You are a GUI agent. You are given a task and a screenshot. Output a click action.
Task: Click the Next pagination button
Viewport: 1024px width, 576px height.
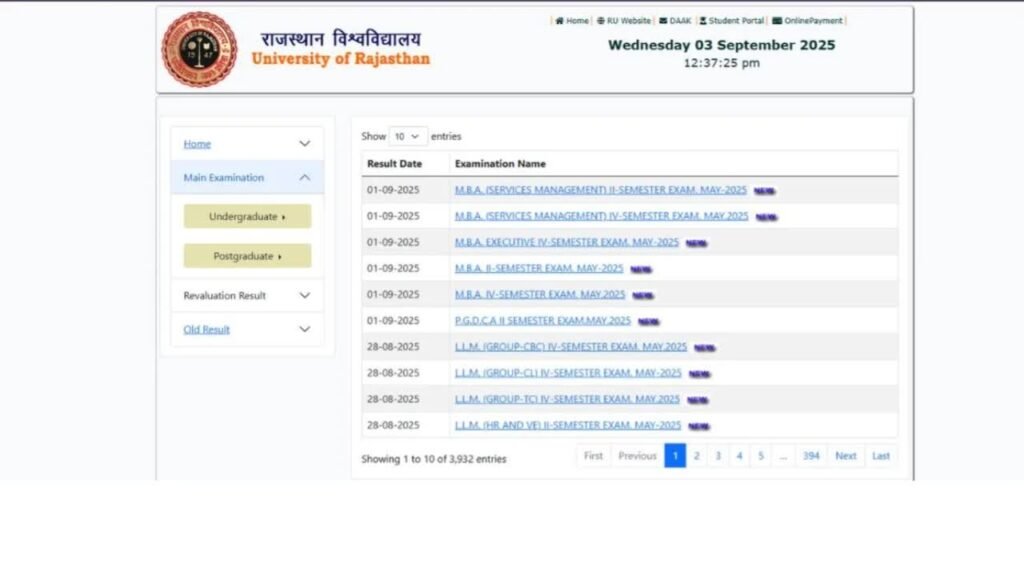(x=846, y=456)
